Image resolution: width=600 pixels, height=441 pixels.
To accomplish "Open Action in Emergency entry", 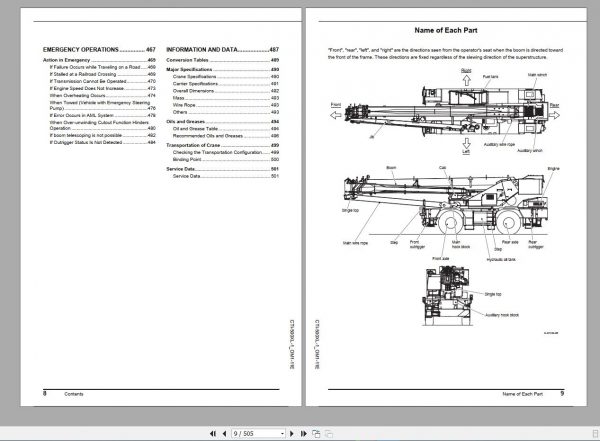I will [99, 60].
